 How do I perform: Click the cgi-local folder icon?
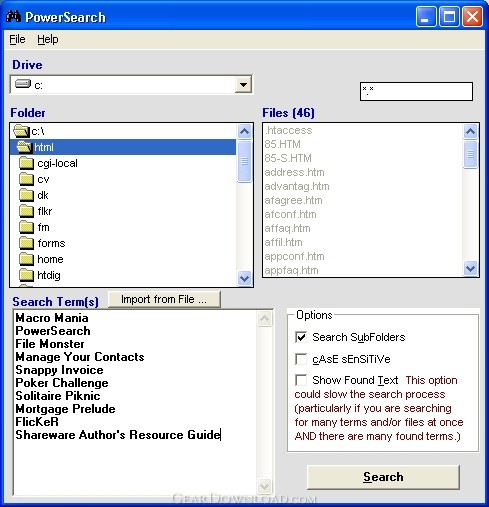[x=26, y=163]
